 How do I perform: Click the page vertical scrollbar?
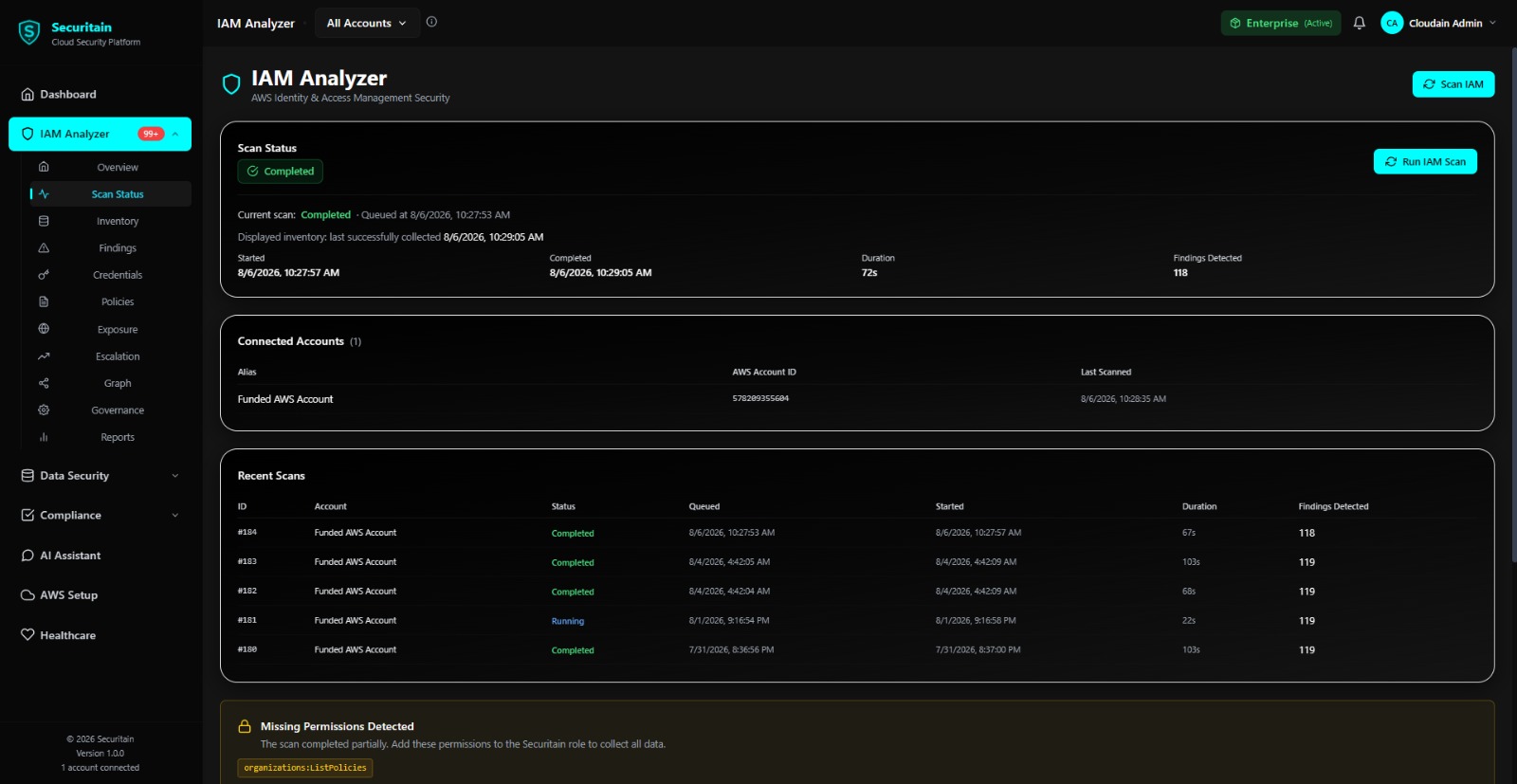(1513, 303)
